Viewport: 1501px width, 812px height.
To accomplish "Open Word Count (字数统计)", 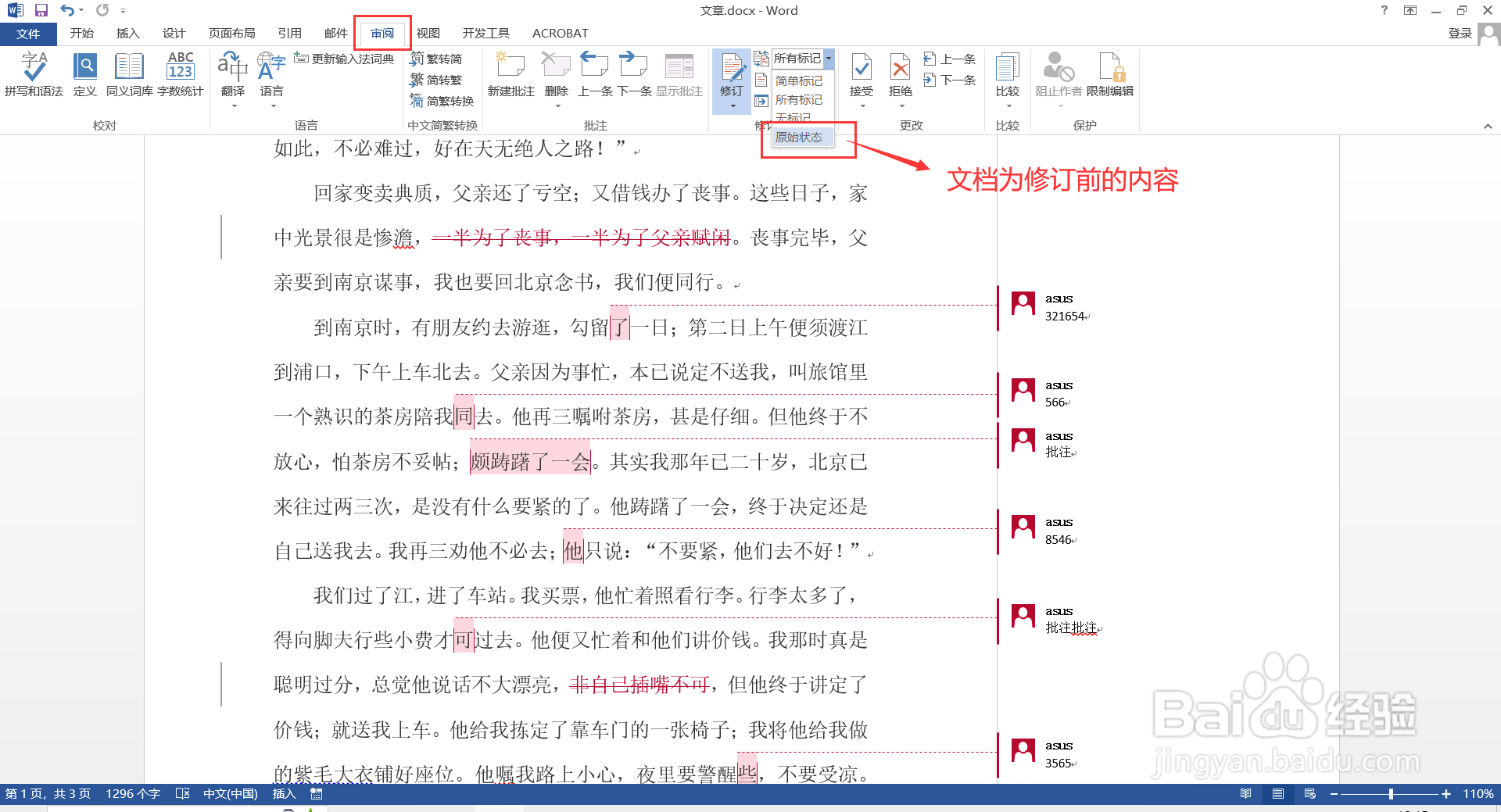I will coord(181,74).
